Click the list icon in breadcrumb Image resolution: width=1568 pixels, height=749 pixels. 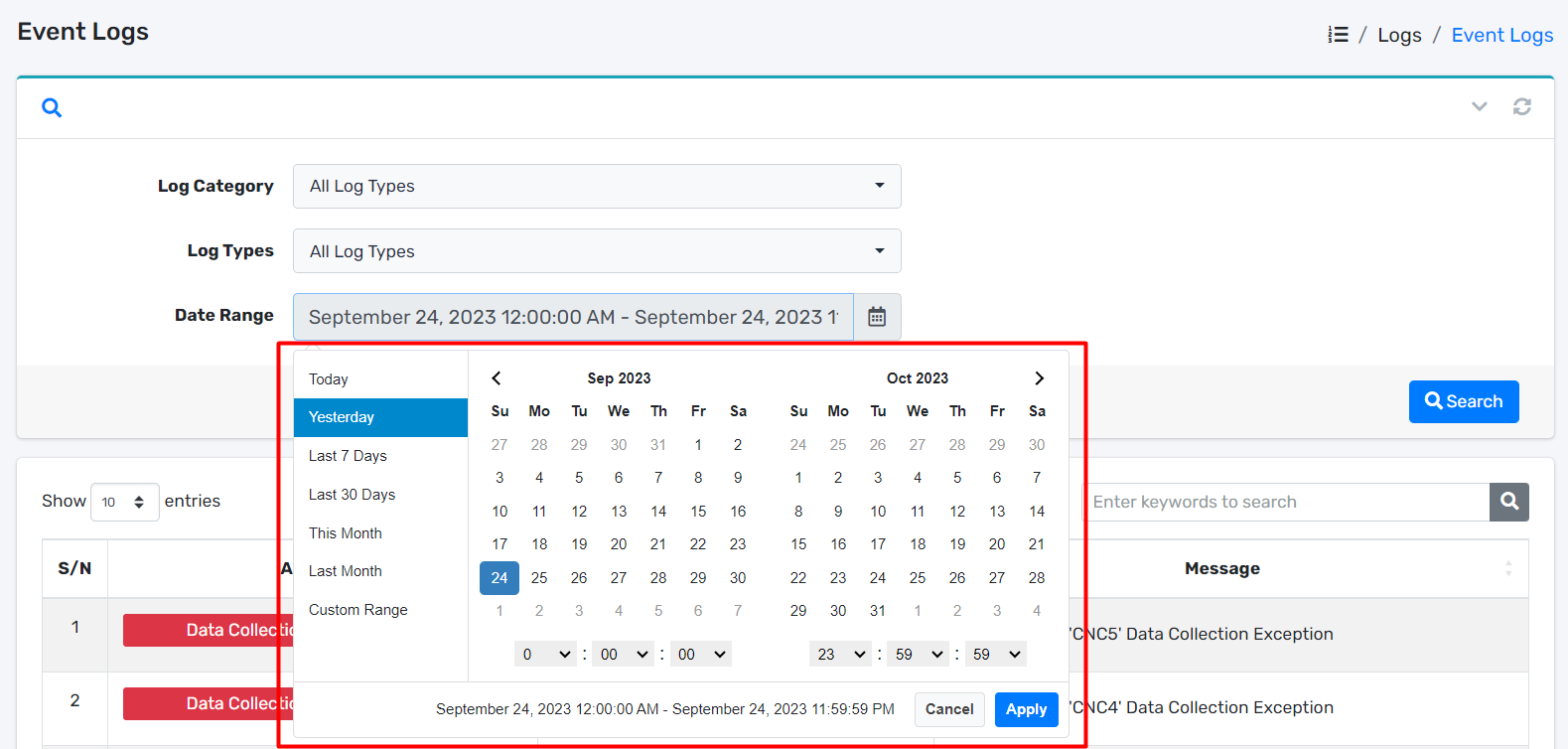(1338, 35)
